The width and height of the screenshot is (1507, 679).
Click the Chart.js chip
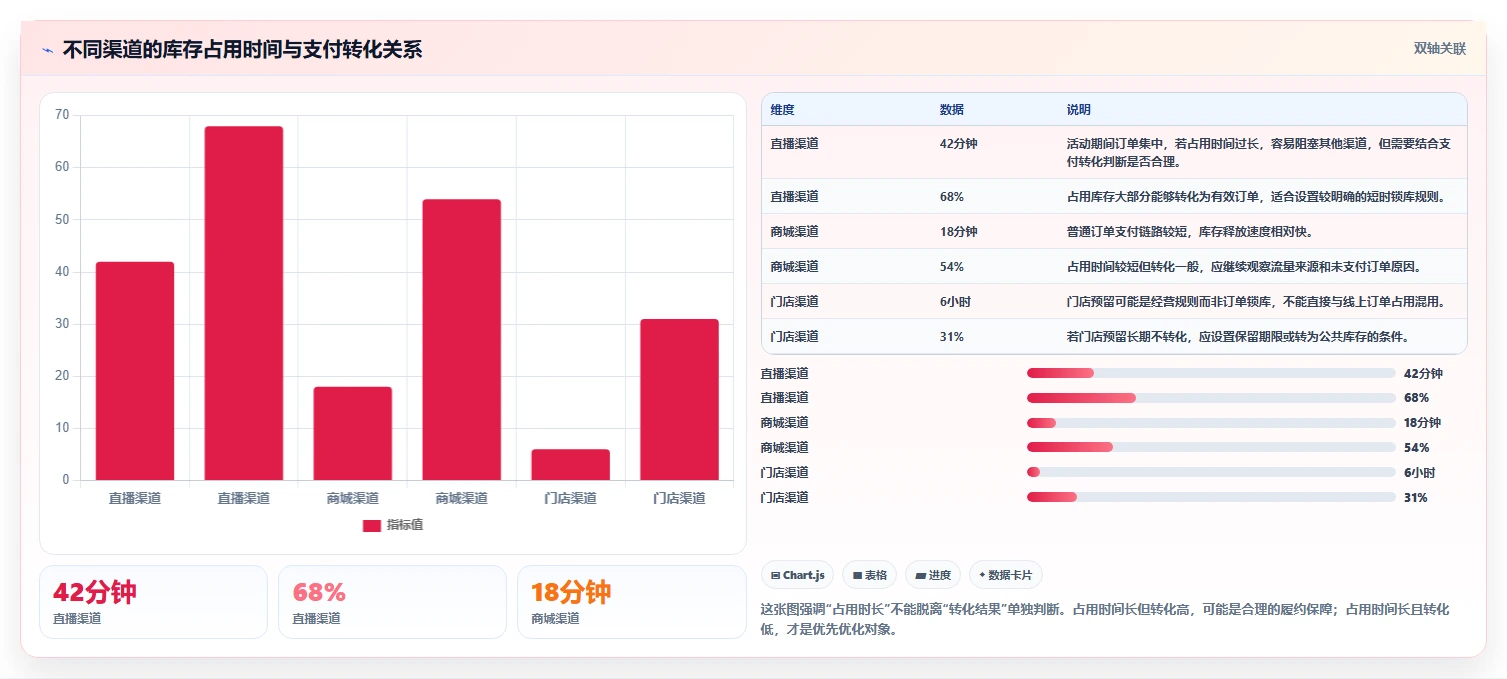click(x=797, y=575)
